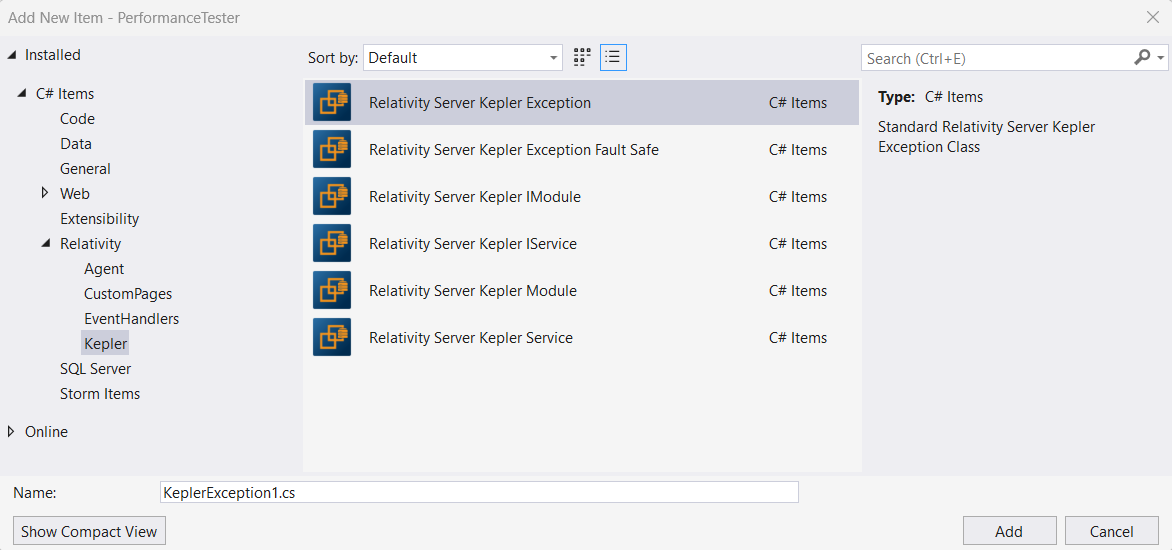Select Relativity Server Kepler Module row

coord(582,291)
